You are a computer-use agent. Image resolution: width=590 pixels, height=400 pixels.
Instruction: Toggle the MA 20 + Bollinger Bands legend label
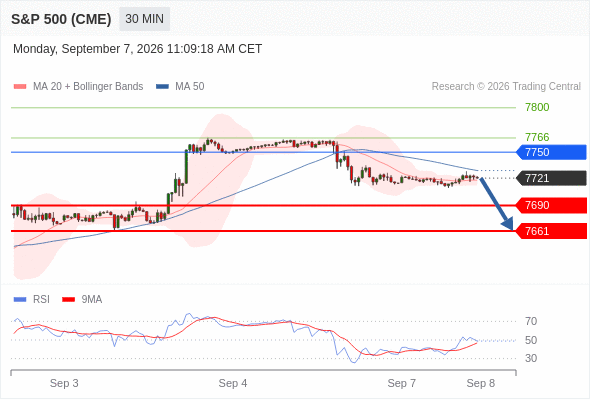88,87
